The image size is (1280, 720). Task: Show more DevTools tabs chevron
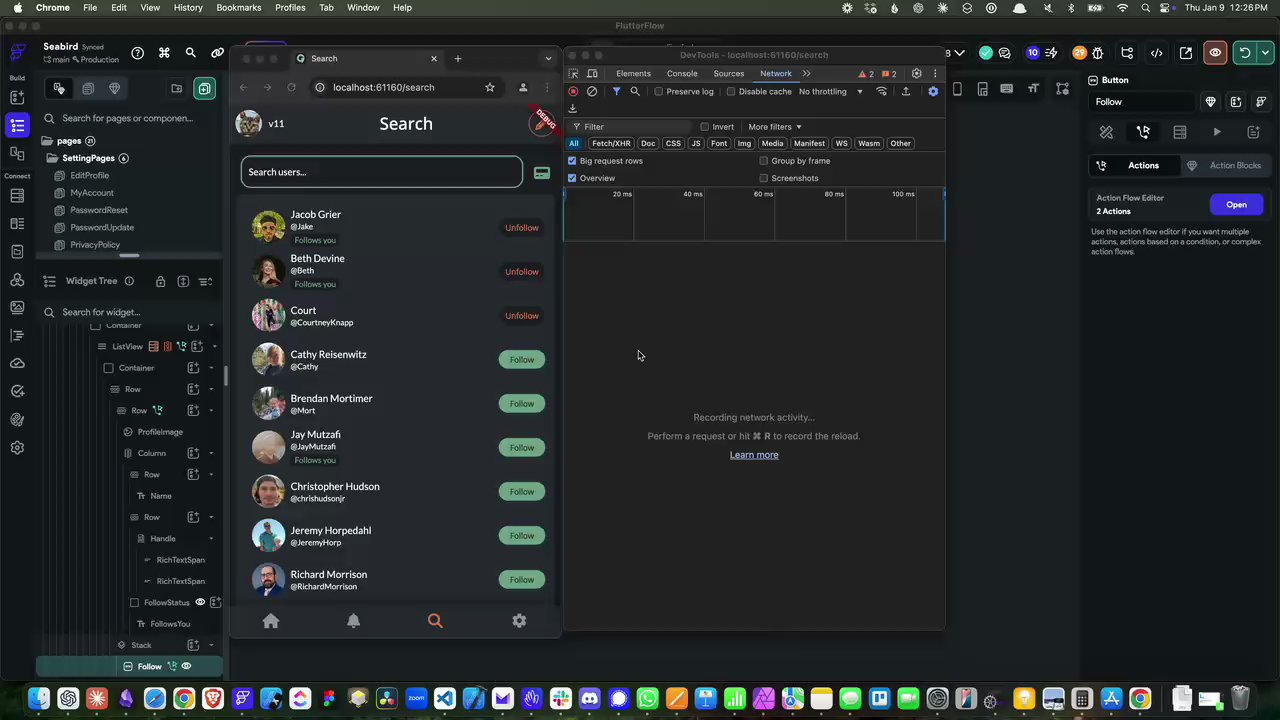coord(807,74)
